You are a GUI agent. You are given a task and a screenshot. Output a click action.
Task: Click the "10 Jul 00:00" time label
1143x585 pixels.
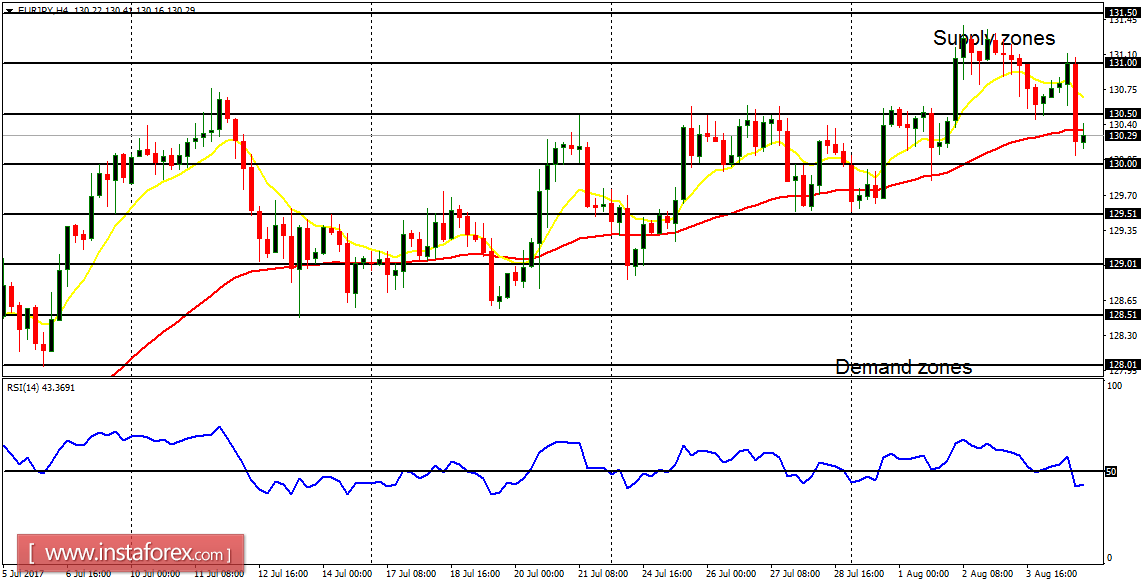[x=157, y=575]
